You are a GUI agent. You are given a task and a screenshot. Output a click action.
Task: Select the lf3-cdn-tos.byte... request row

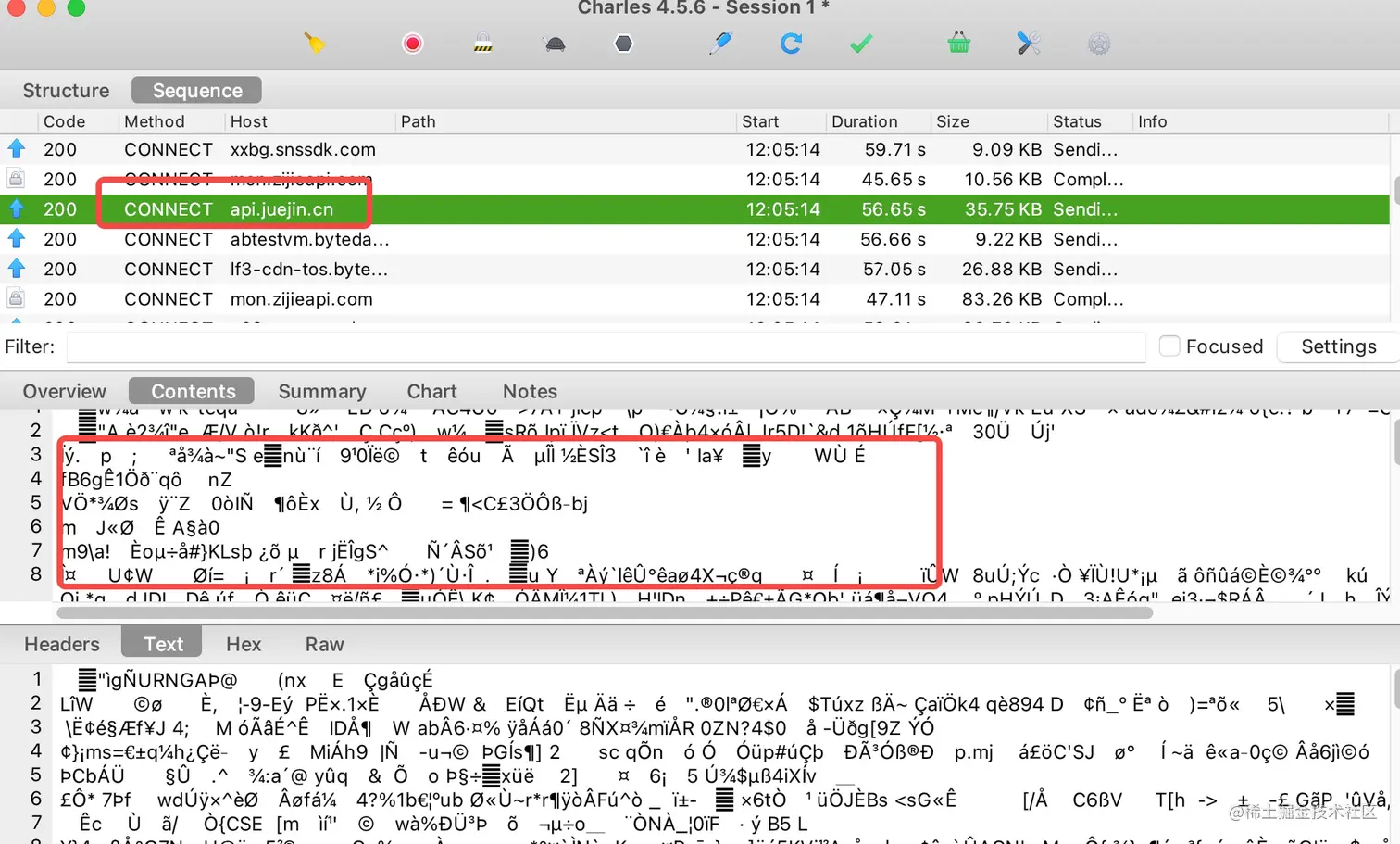coord(694,269)
